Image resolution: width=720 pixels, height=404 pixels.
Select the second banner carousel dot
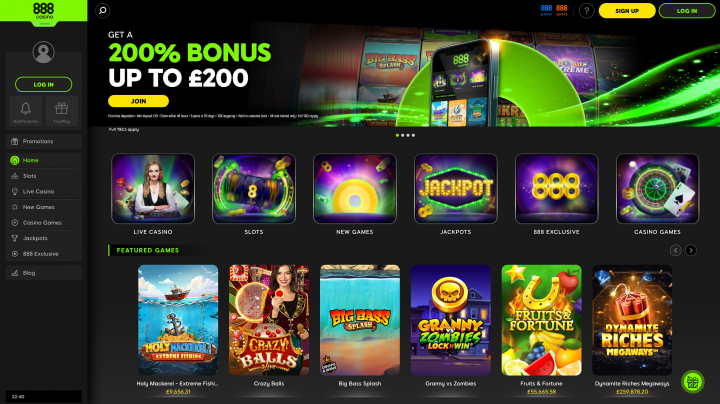pyautogui.click(x=403, y=135)
